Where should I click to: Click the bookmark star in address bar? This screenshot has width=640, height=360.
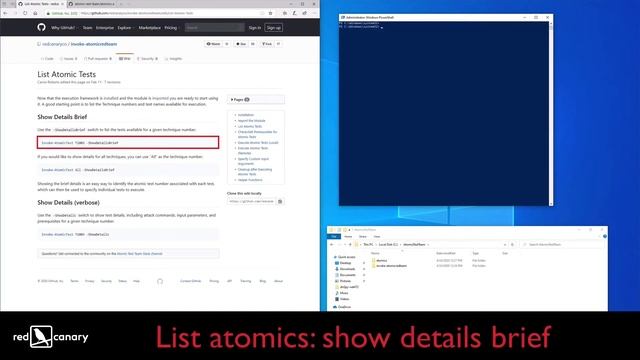[x=270, y=13]
